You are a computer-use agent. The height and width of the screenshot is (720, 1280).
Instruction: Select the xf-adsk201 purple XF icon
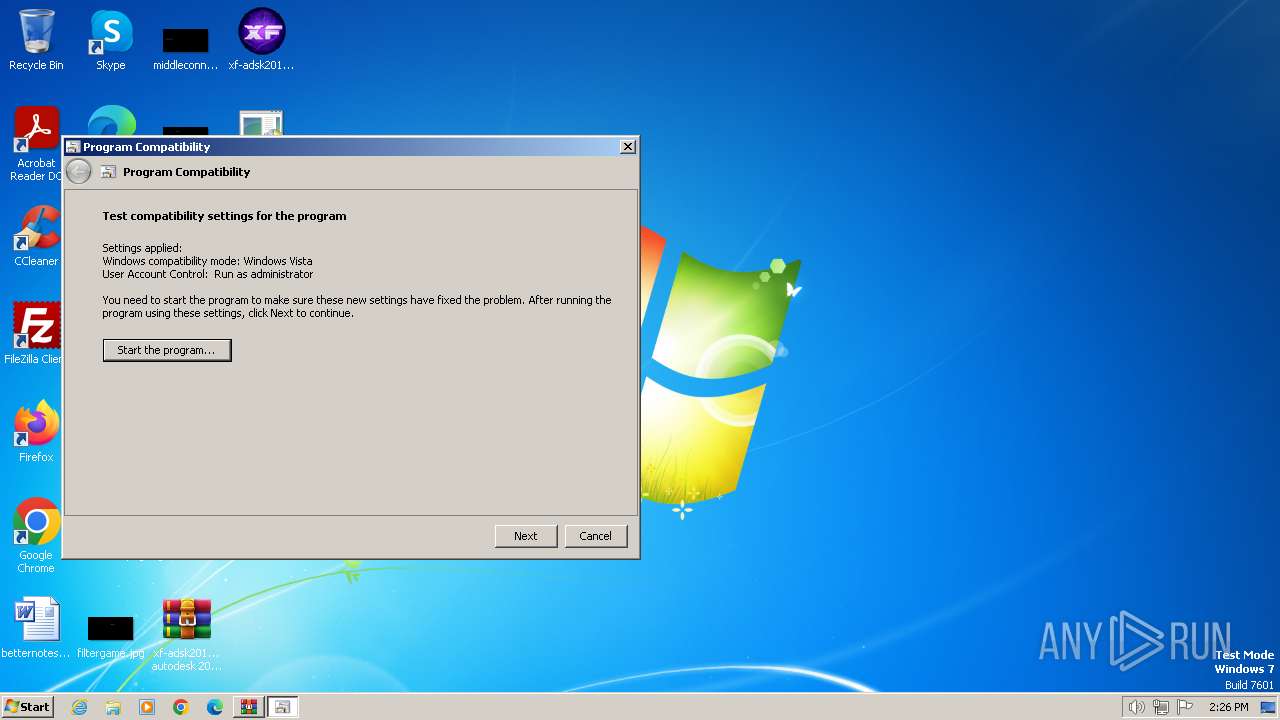tap(262, 40)
